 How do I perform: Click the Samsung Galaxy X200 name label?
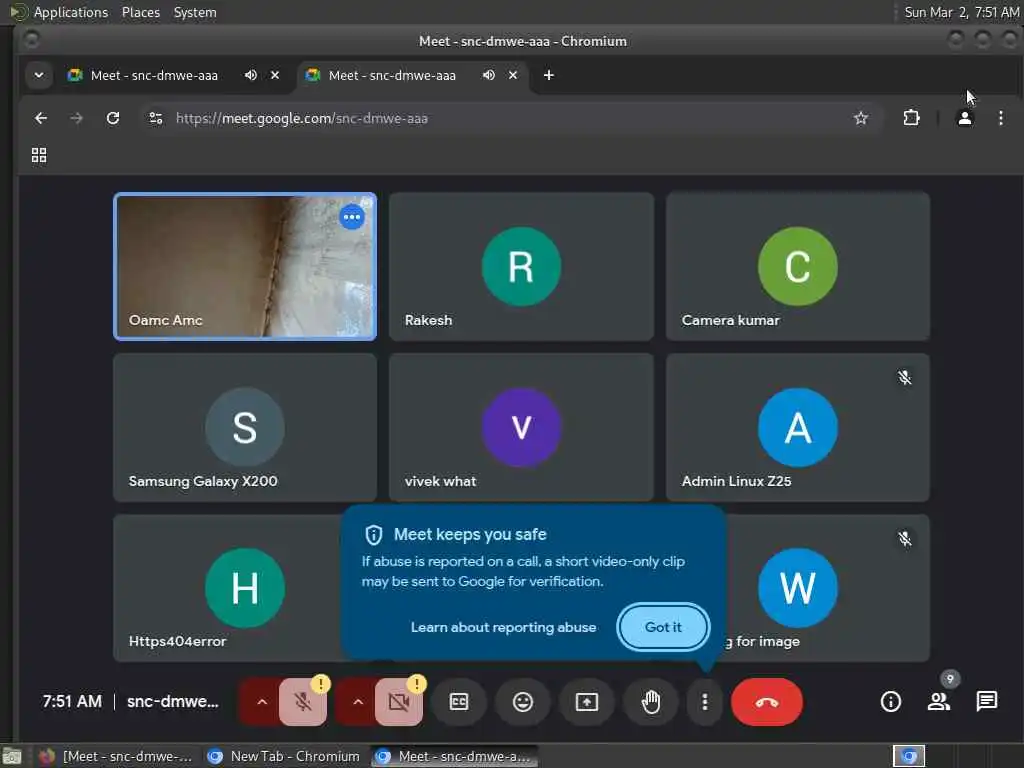click(x=203, y=481)
